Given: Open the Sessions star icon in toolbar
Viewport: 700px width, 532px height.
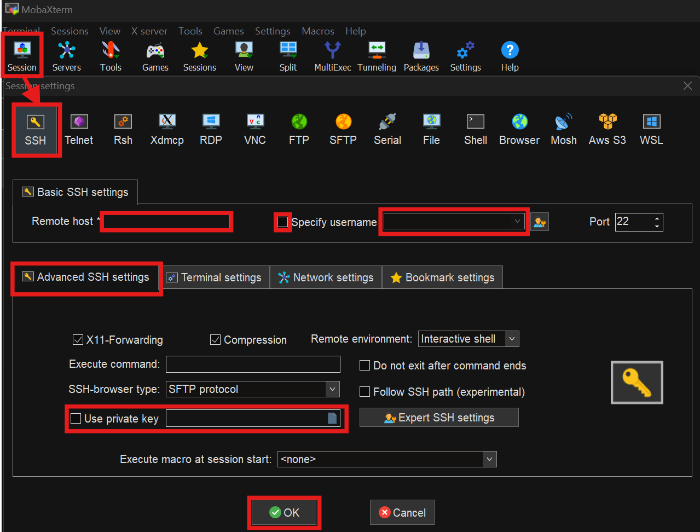Looking at the screenshot, I should tap(200, 56).
